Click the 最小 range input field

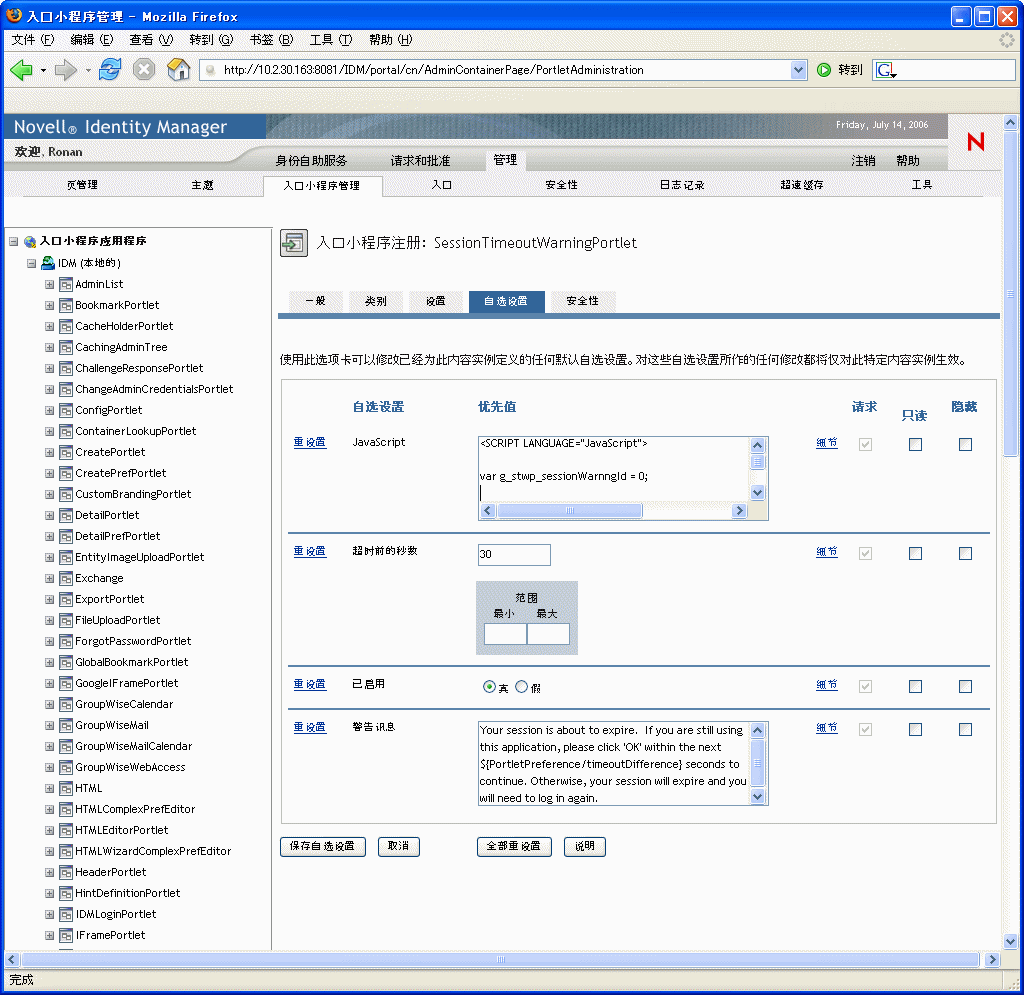(x=505, y=634)
